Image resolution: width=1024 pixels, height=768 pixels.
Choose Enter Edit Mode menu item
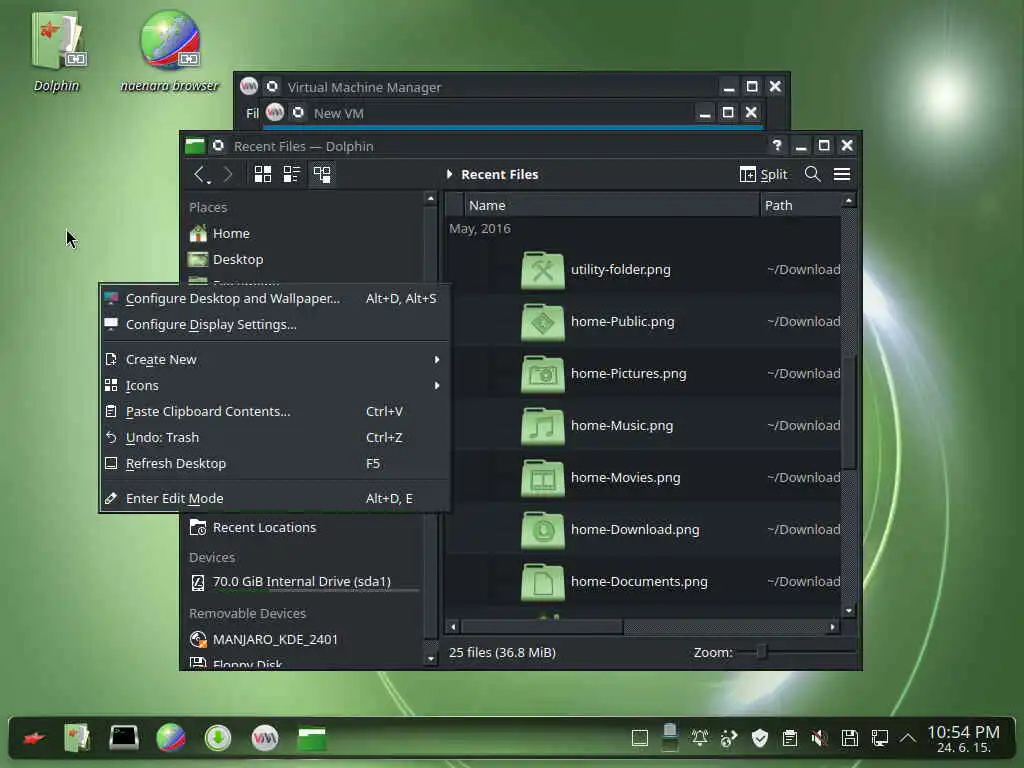point(274,499)
